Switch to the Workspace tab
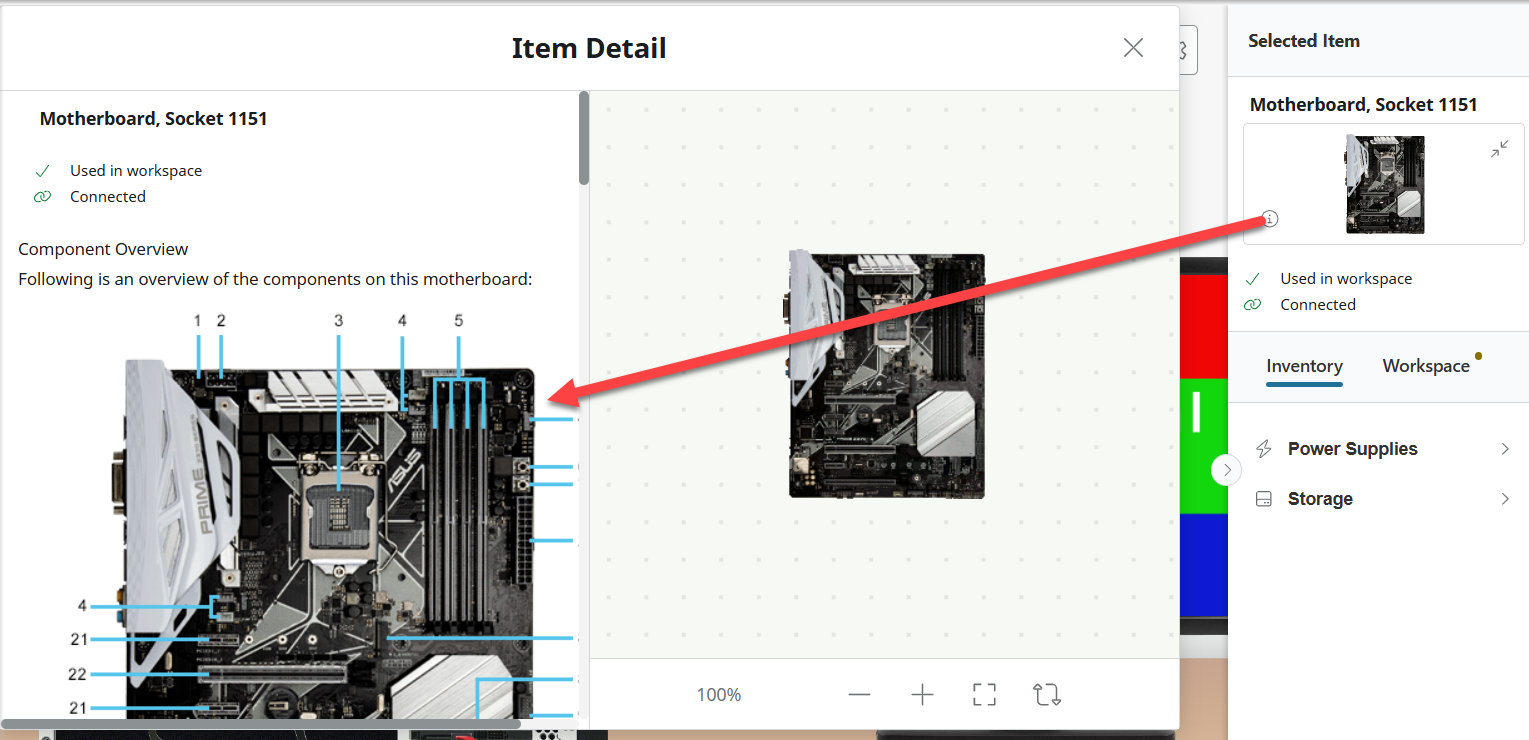Image resolution: width=1529 pixels, height=740 pixels. 1426,366
